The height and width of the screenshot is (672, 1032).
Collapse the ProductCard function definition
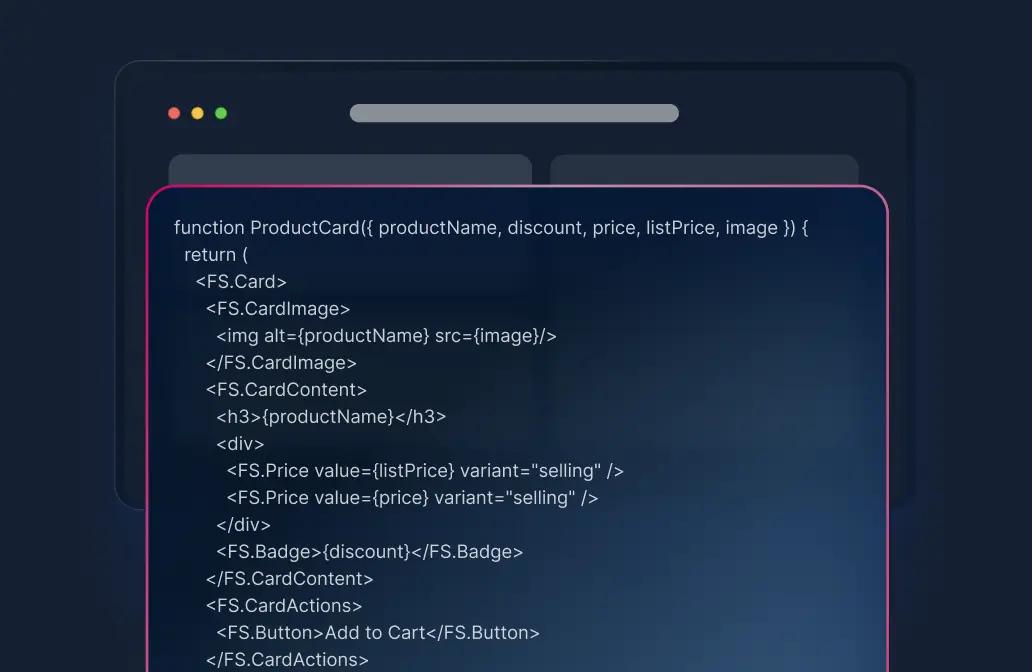coord(490,227)
